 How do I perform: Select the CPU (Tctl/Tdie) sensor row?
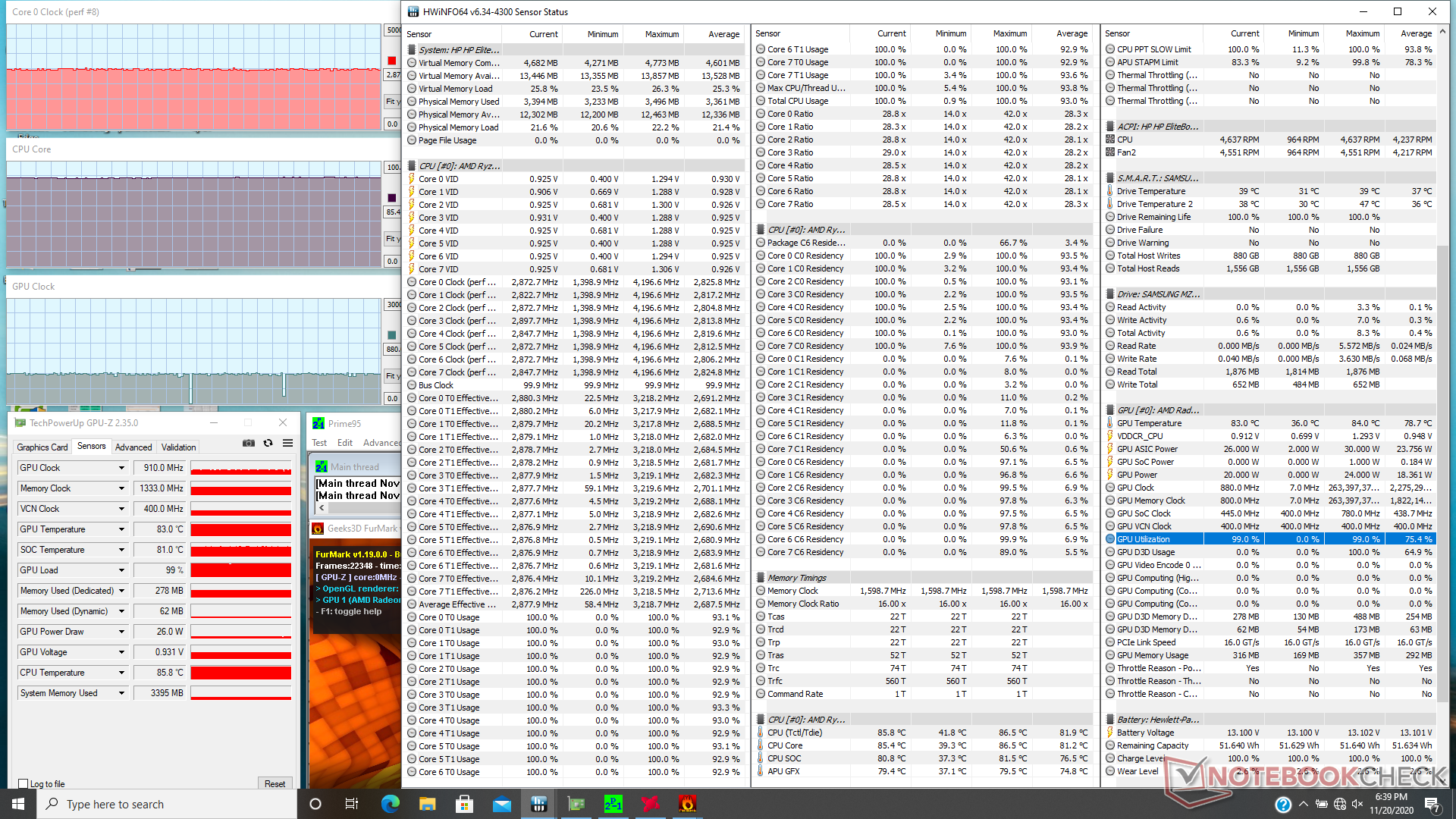[923, 733]
